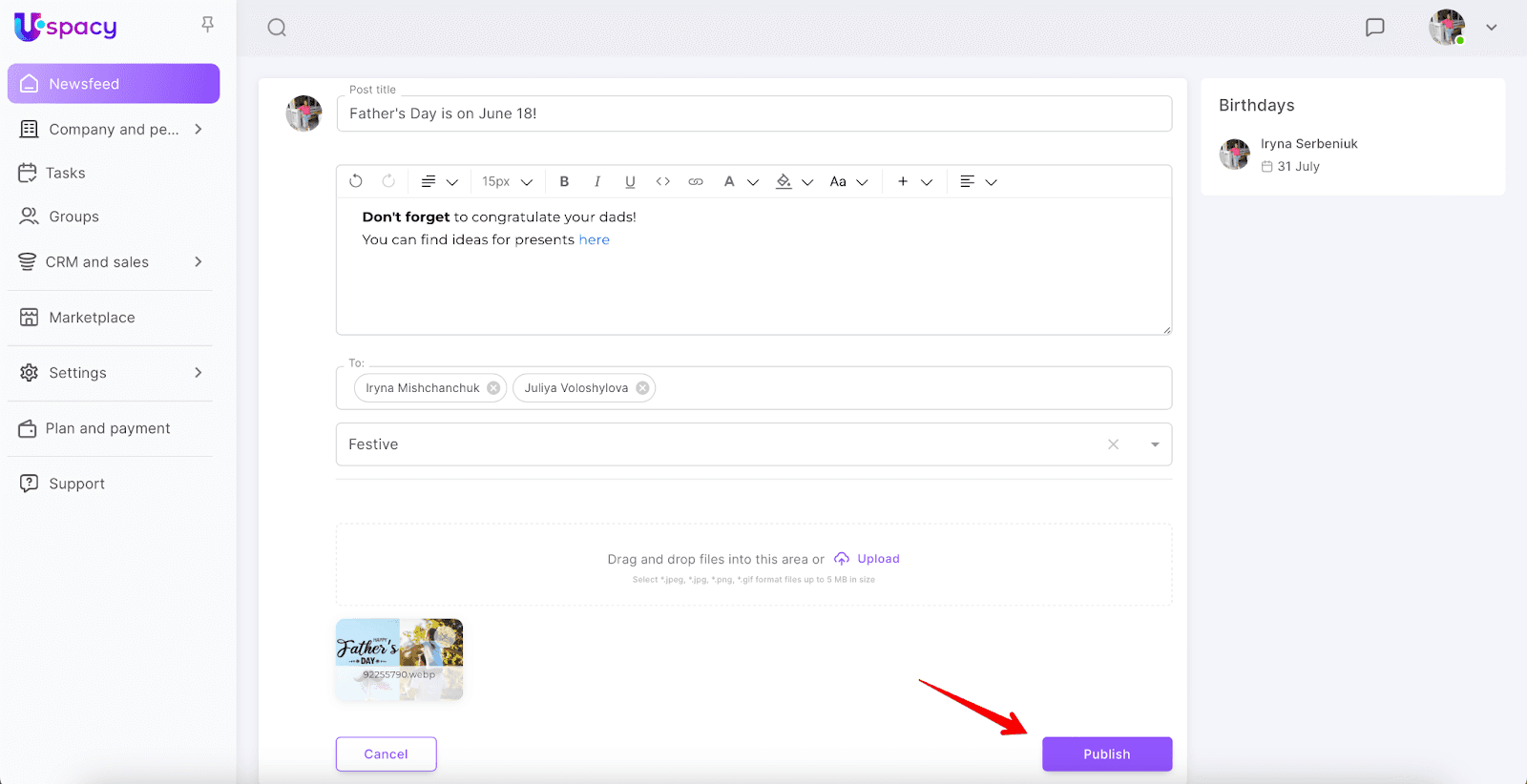Clear the Festive category selection
The height and width of the screenshot is (784, 1527).
coord(1113,444)
